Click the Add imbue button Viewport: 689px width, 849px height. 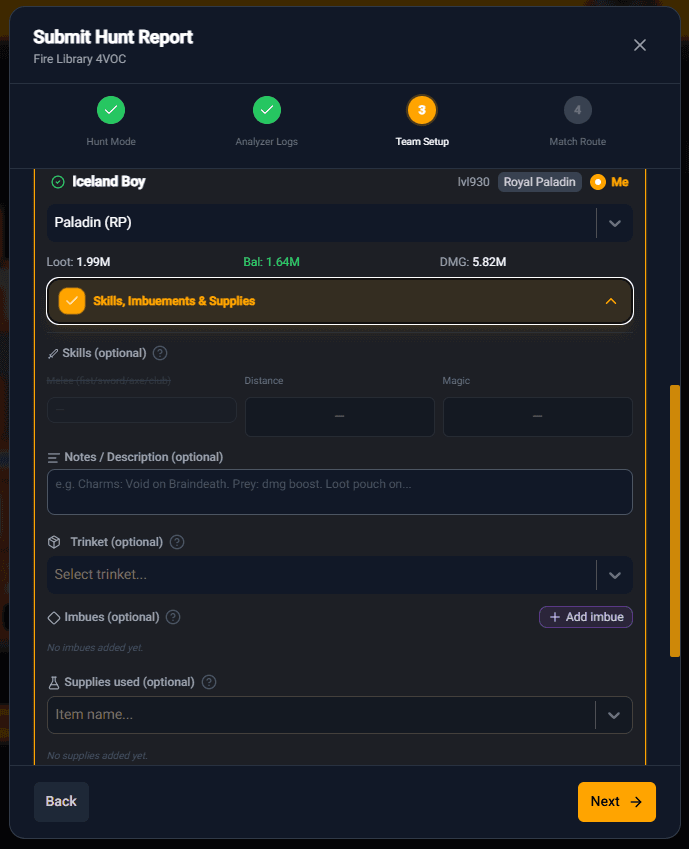pos(586,617)
